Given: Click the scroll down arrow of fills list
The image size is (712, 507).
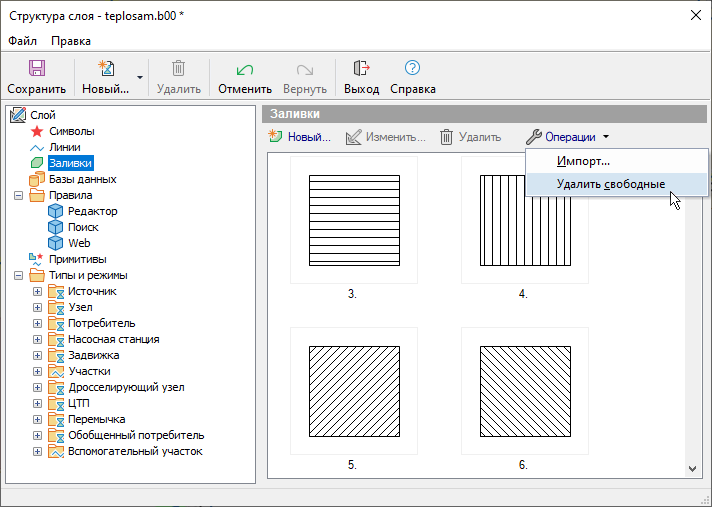Looking at the screenshot, I should point(693,467).
